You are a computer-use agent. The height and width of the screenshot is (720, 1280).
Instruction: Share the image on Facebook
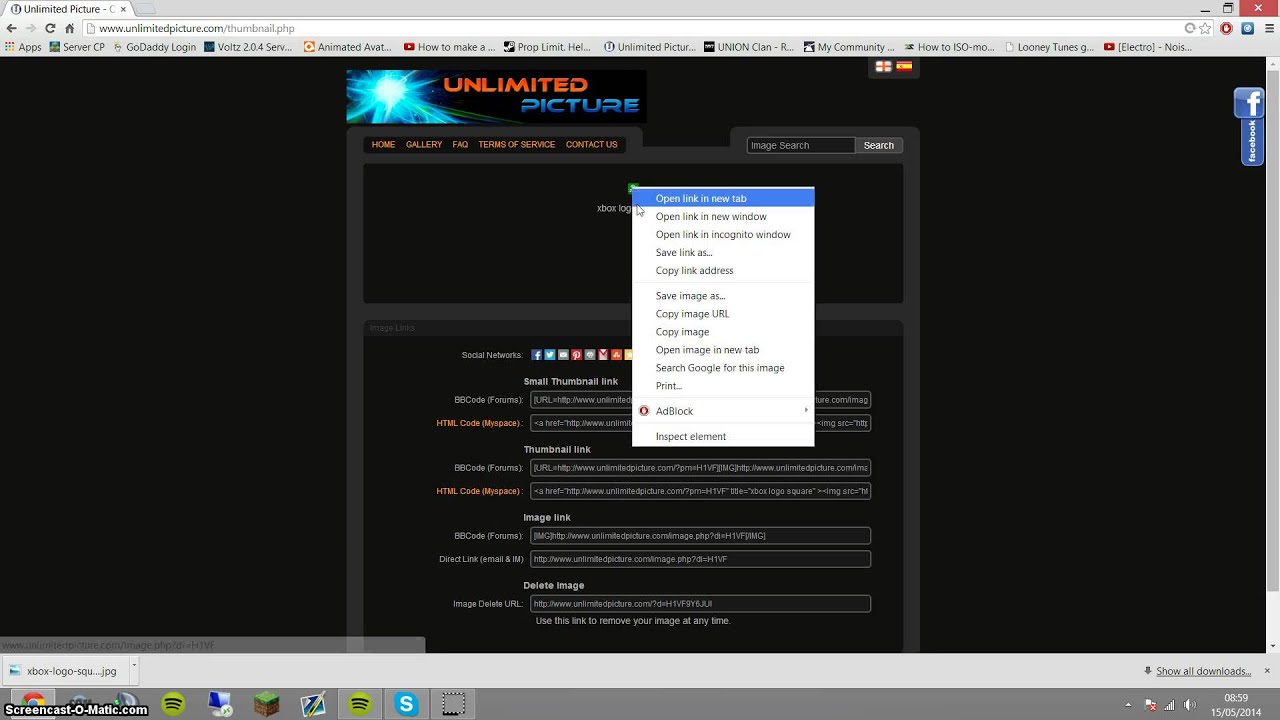click(x=536, y=355)
